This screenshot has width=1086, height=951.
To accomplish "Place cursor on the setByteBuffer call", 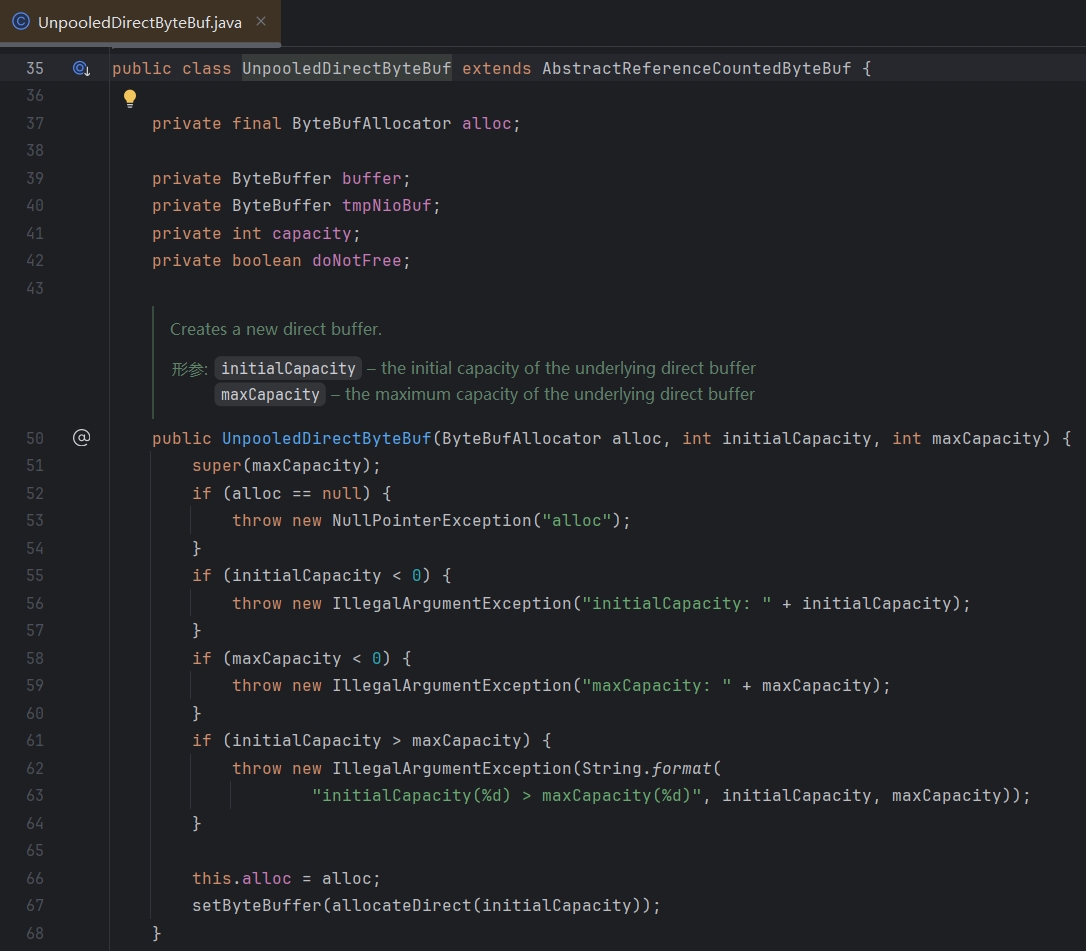I will (257, 905).
